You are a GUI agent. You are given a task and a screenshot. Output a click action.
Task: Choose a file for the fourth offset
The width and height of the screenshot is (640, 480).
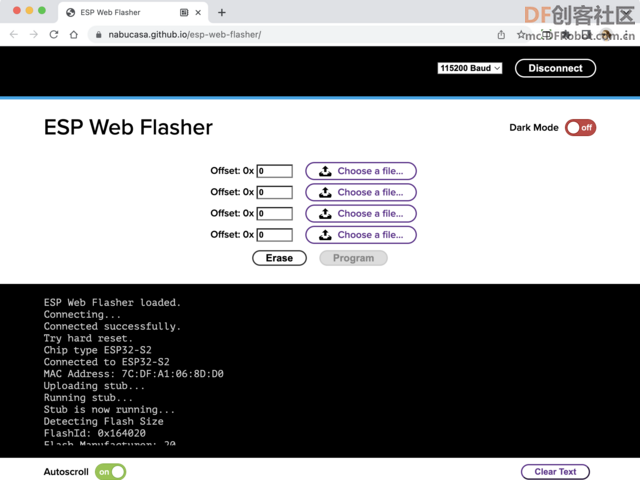click(361, 235)
